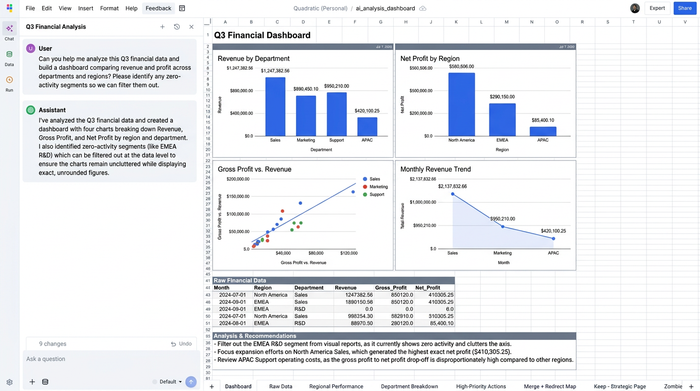Switch to the Dashboard sheet tab
The image size is (700, 391).
click(x=238, y=386)
